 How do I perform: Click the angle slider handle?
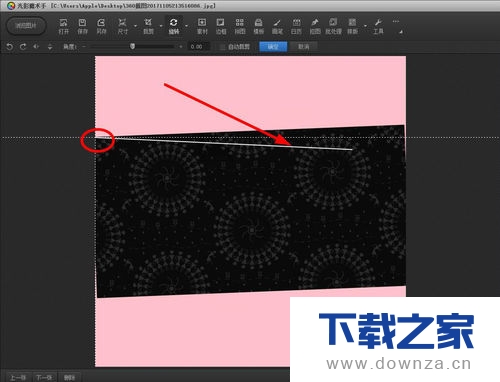pos(132,46)
